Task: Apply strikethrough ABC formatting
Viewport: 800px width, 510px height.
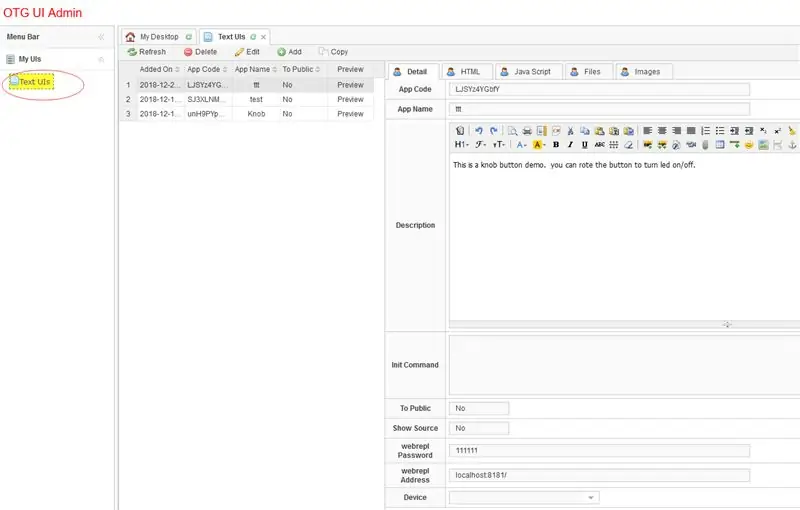Action: (x=599, y=145)
